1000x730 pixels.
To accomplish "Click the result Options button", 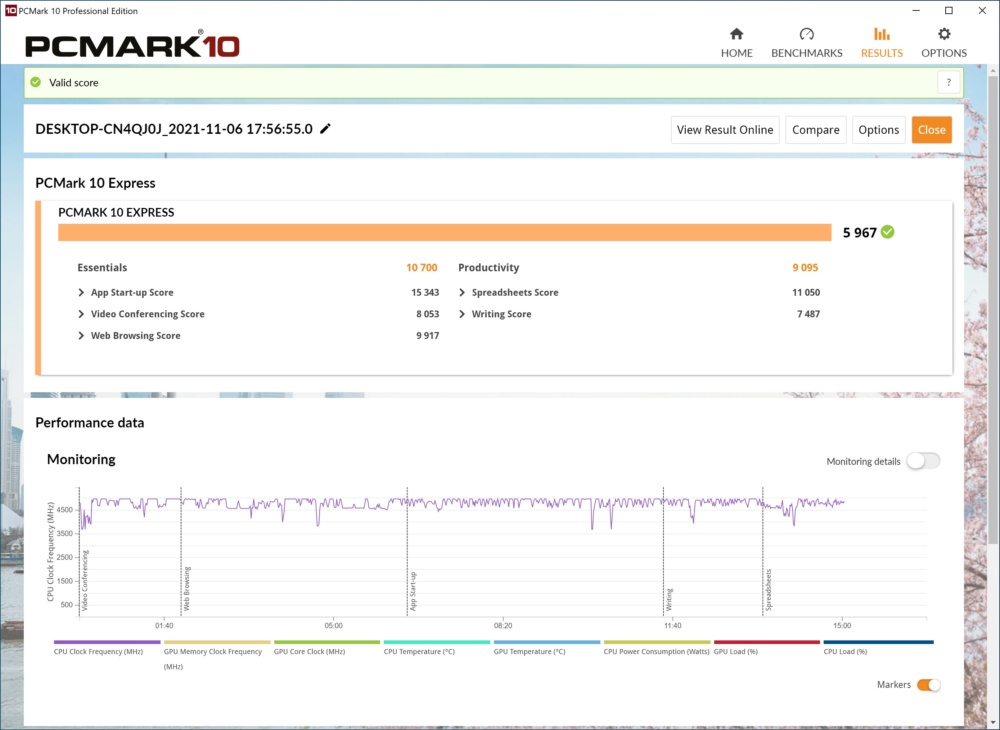I will point(878,130).
